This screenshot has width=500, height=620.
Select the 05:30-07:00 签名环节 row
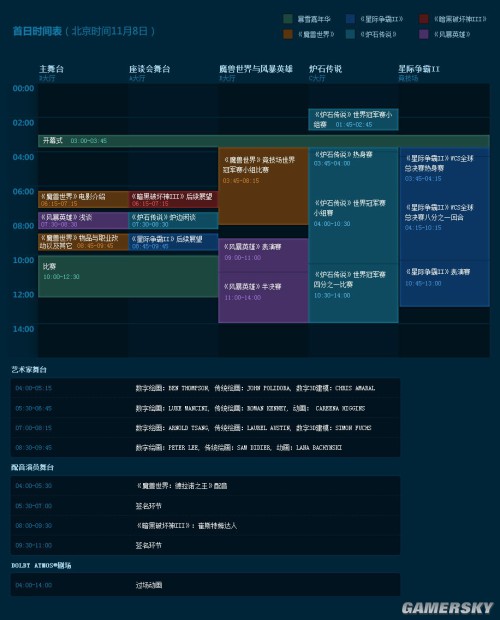205,506
